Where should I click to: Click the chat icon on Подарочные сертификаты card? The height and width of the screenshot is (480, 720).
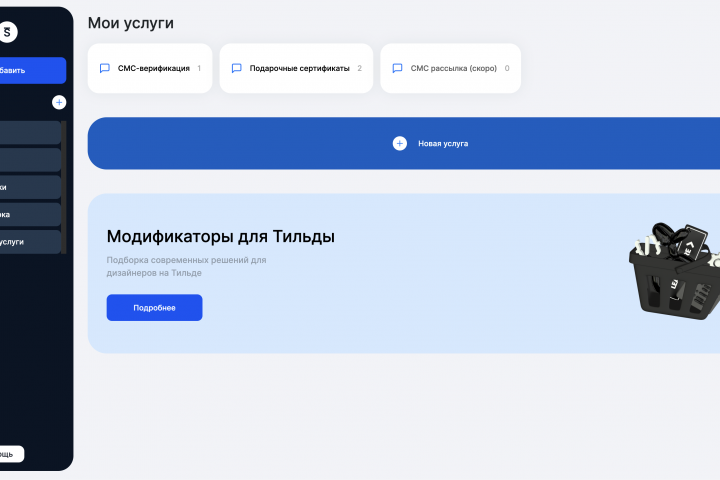[x=236, y=68]
